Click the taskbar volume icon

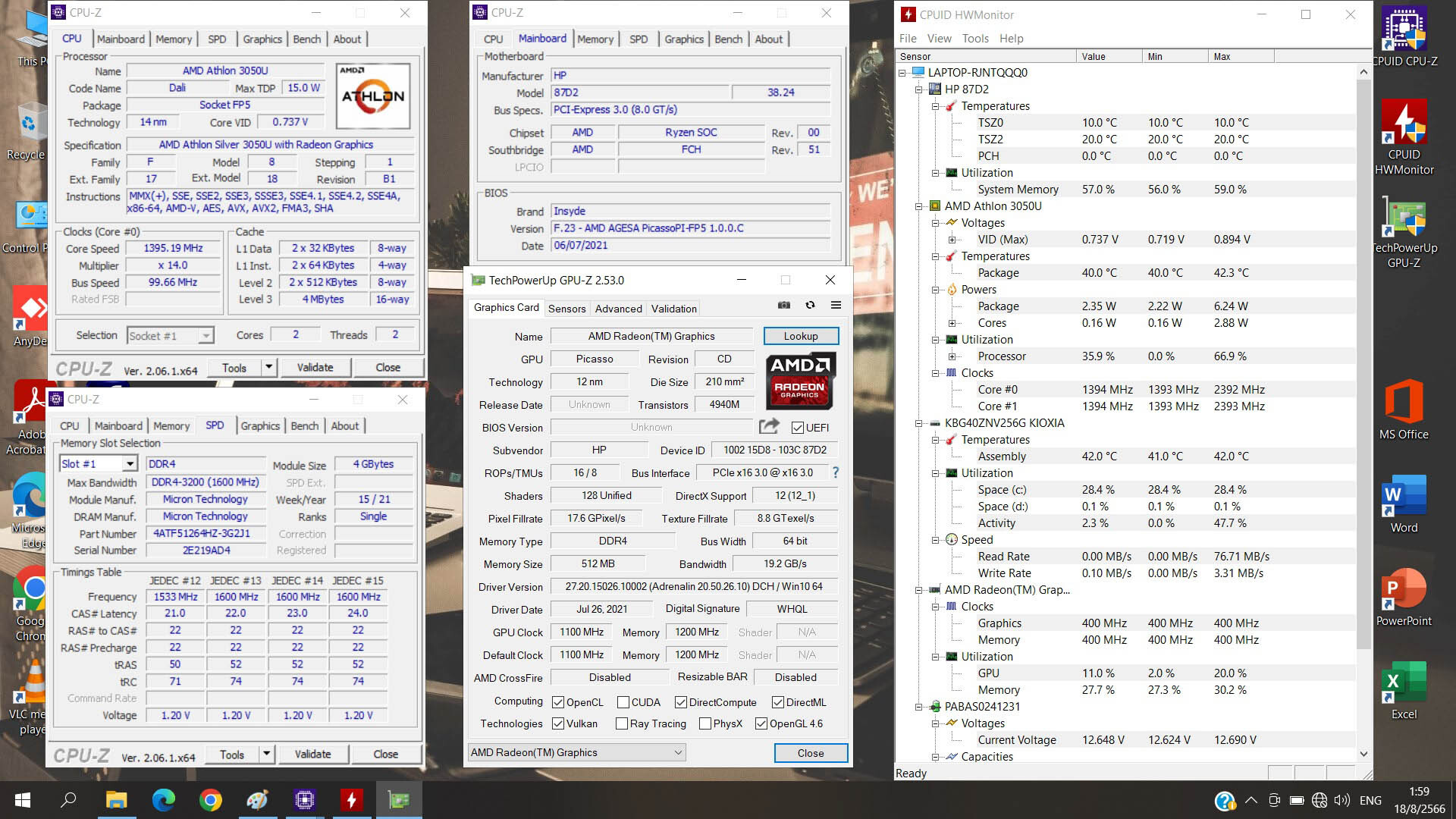1342,800
